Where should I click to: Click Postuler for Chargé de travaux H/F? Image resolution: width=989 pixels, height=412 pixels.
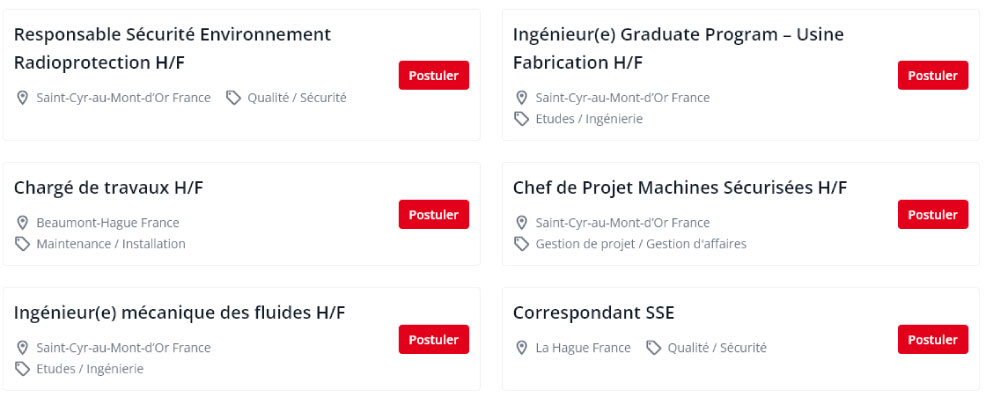click(434, 215)
